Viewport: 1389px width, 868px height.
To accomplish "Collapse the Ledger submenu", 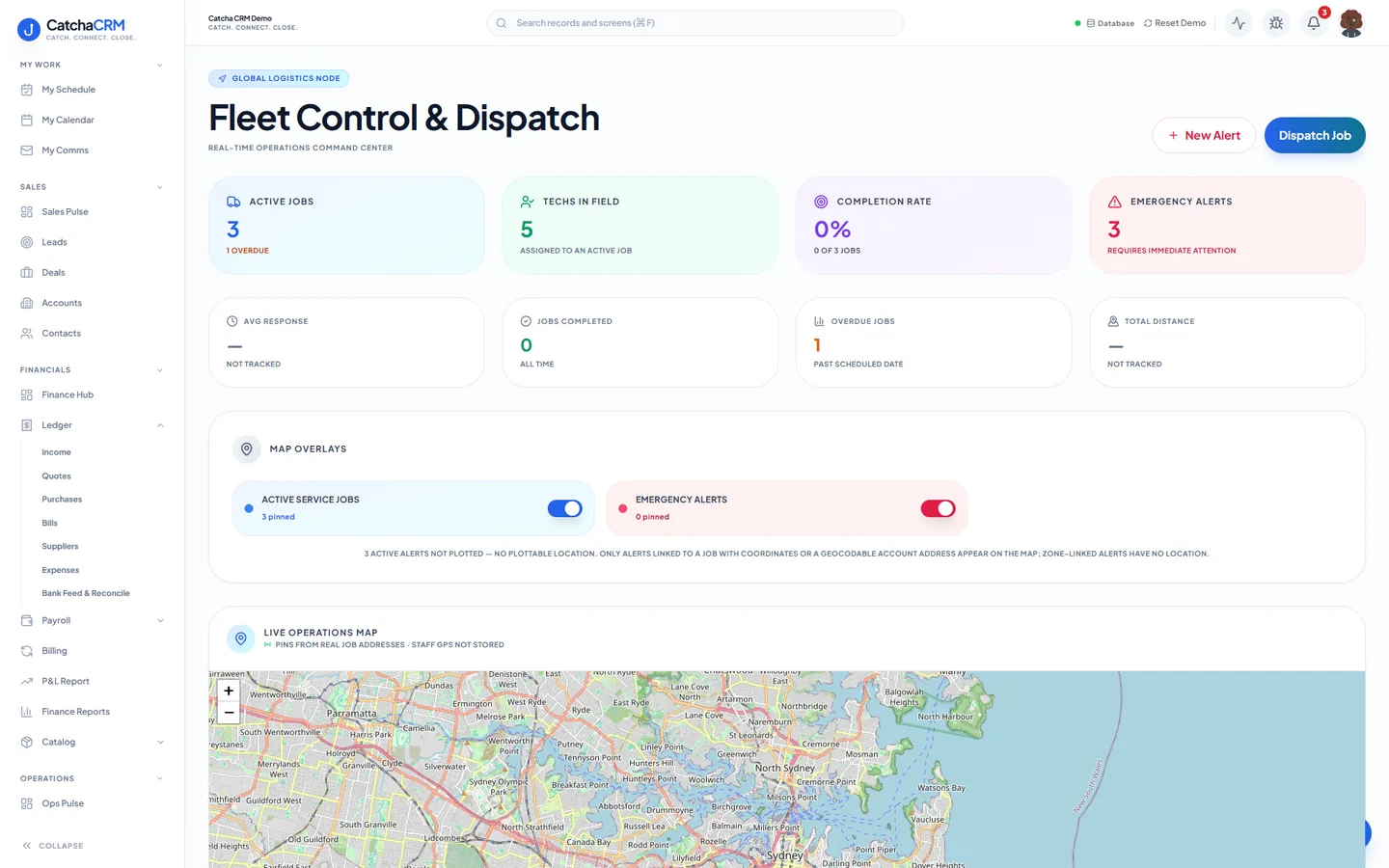I will click(160, 425).
